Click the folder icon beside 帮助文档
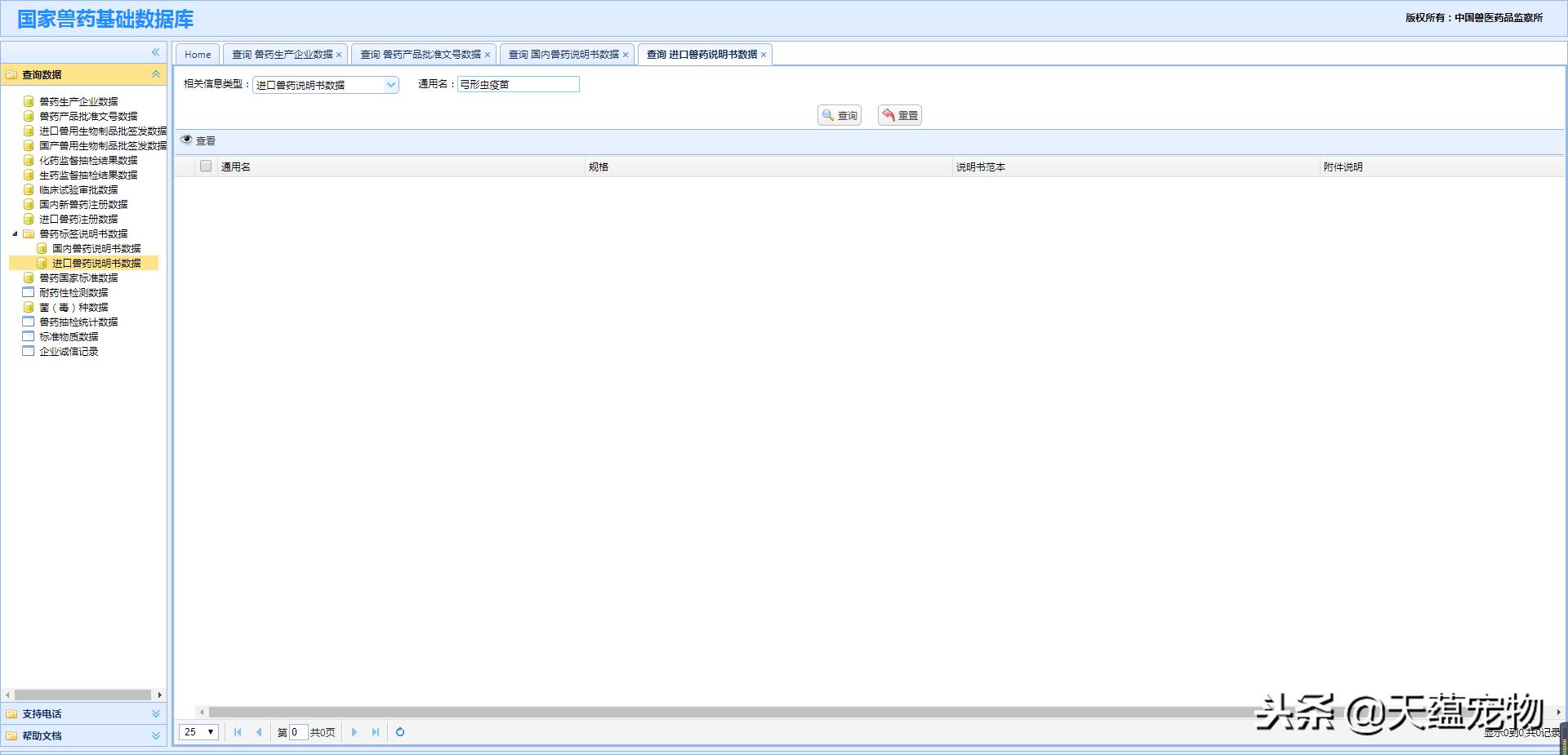This screenshot has width=1568, height=755. coord(11,736)
